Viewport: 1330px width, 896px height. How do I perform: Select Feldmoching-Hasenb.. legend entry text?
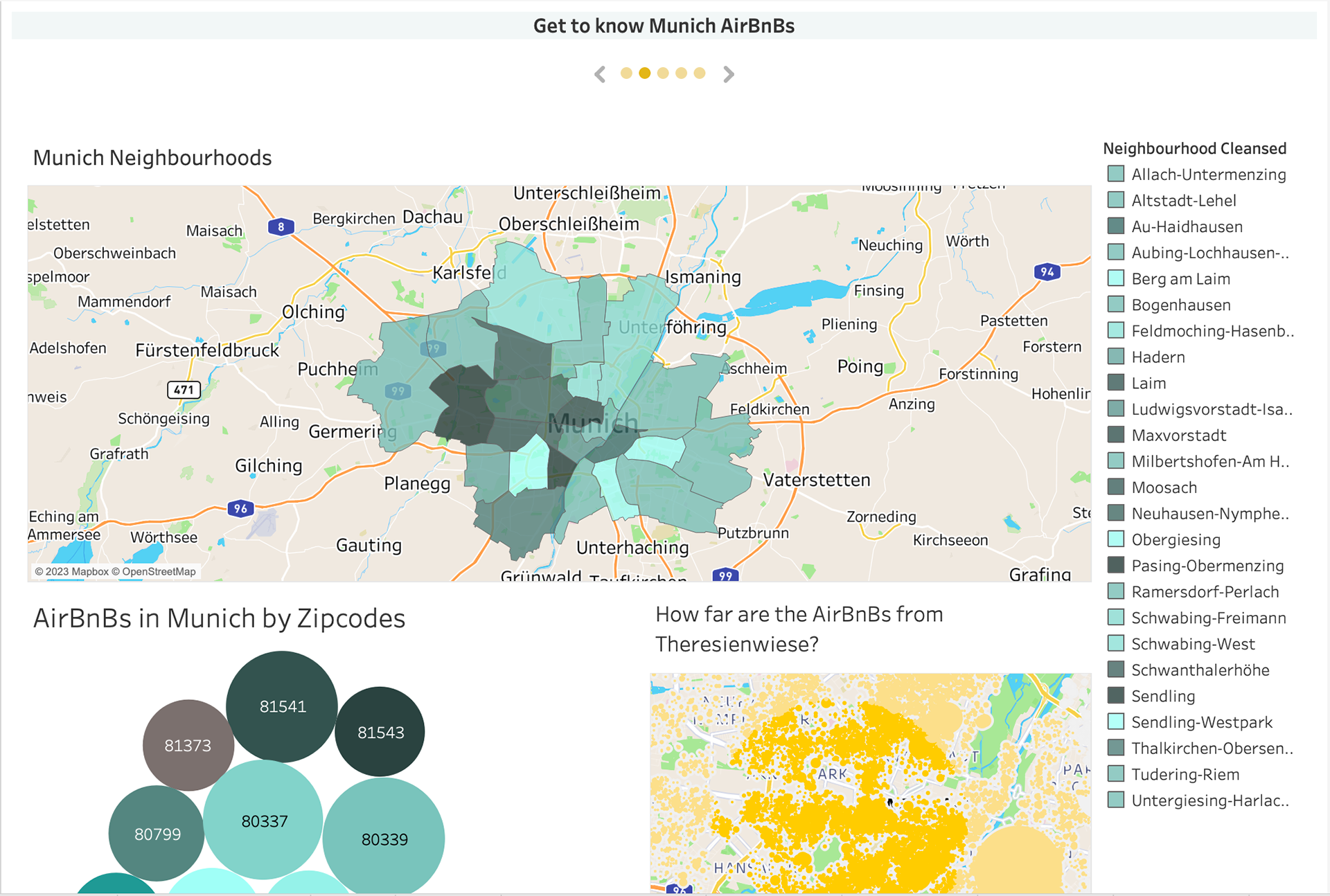(x=1213, y=331)
